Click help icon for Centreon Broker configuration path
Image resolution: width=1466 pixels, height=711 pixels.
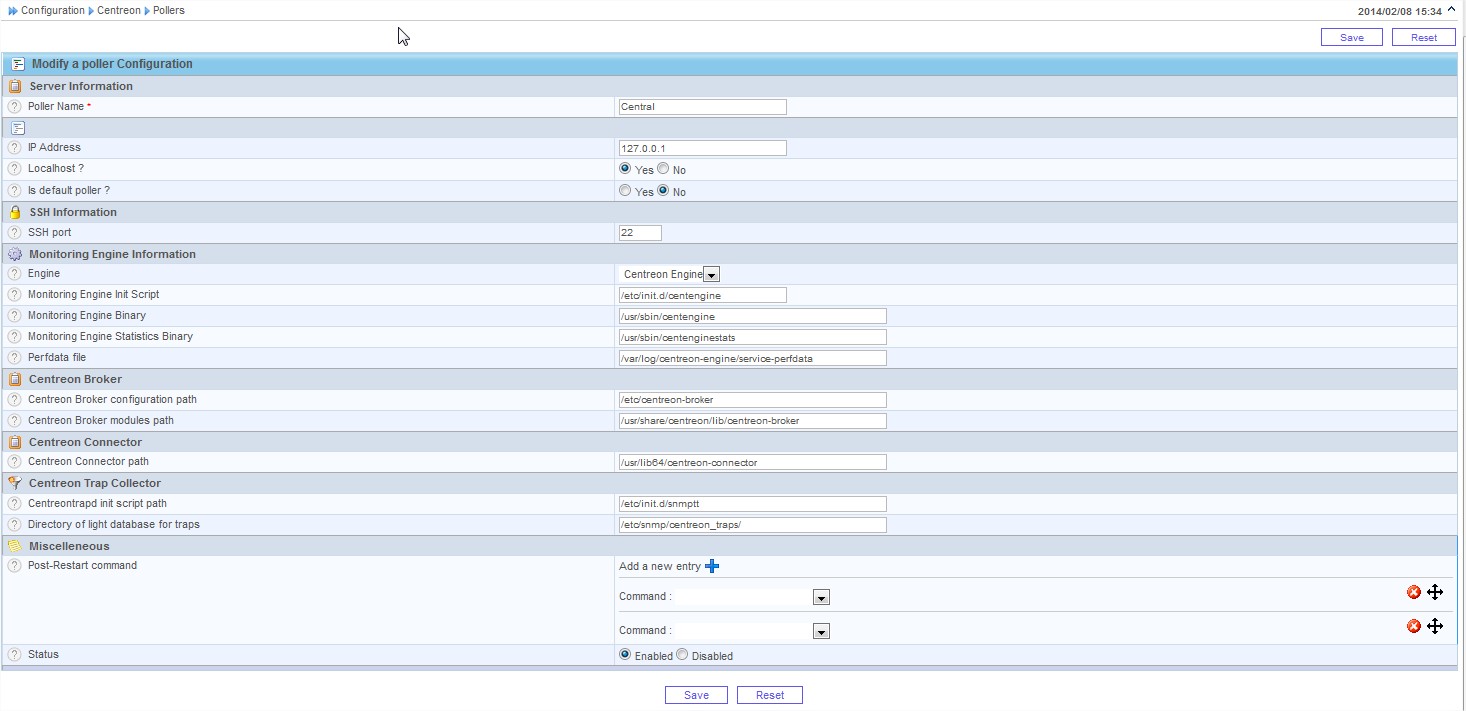pyautogui.click(x=14, y=400)
